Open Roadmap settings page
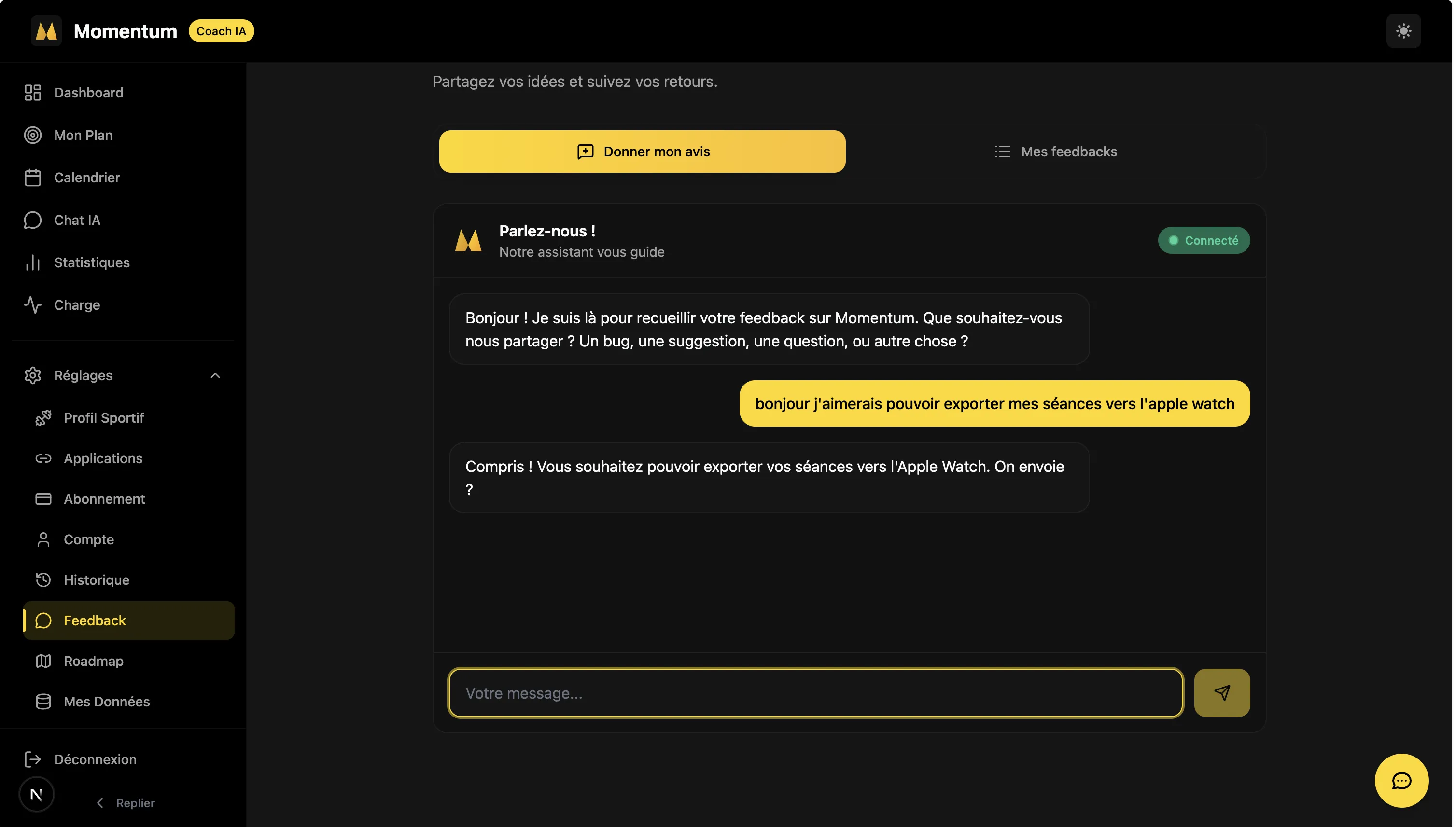The width and height of the screenshot is (1456, 827). pos(93,661)
